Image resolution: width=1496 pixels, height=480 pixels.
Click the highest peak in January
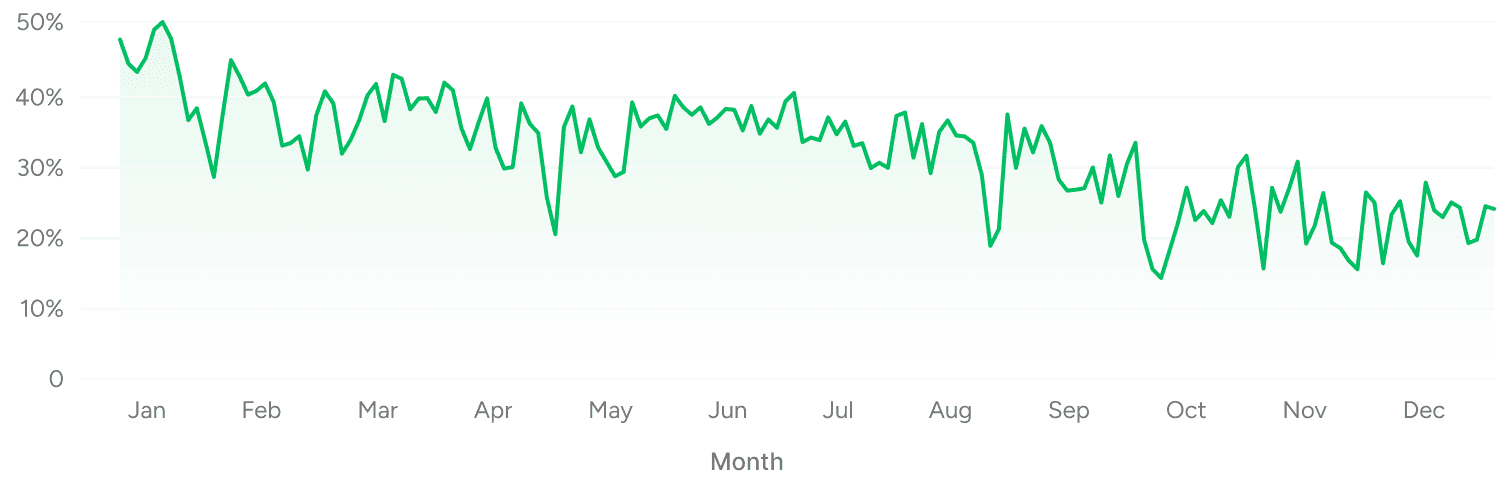pyautogui.click(x=161, y=22)
